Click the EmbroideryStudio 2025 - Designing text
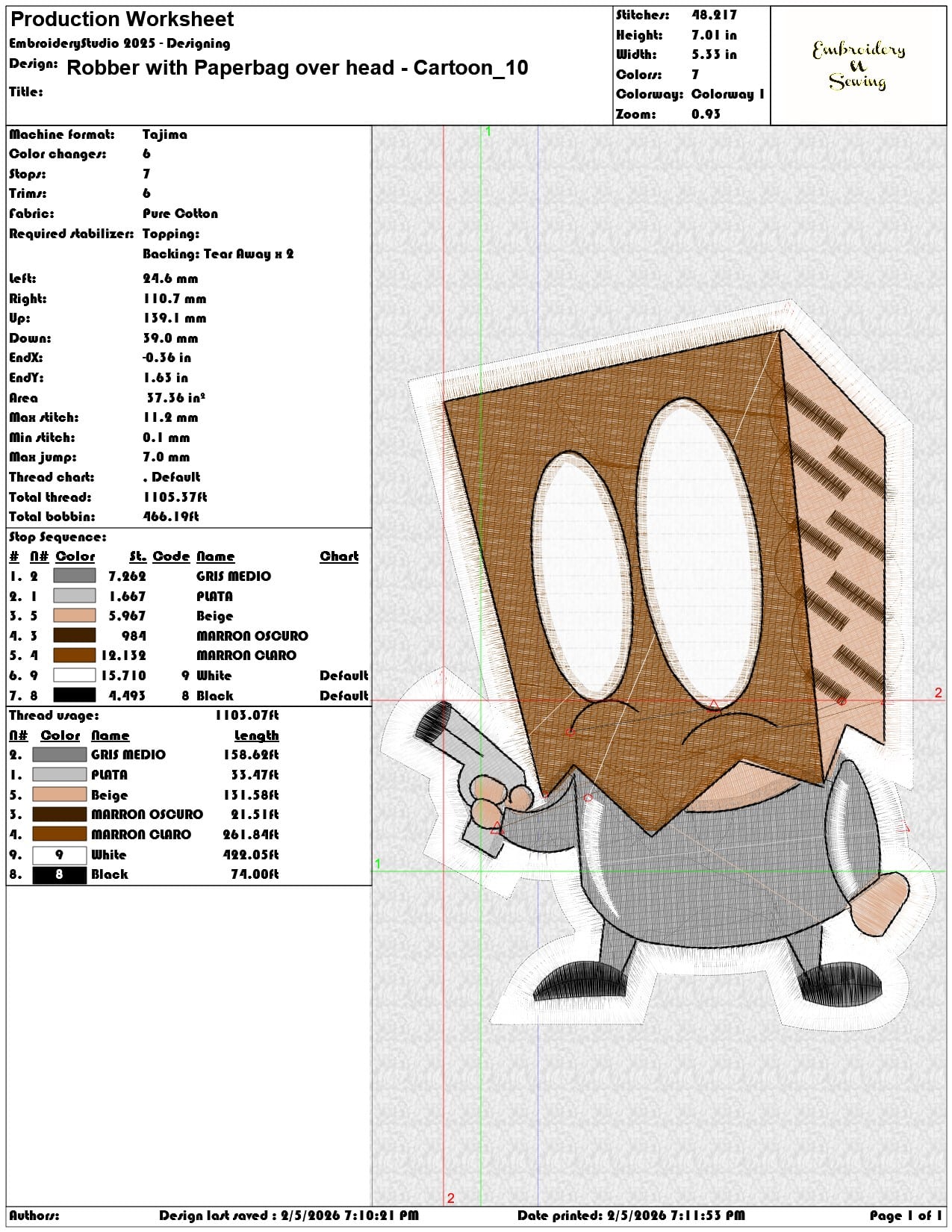Image resolution: width=952 pixels, height=1232 pixels. pos(119,43)
